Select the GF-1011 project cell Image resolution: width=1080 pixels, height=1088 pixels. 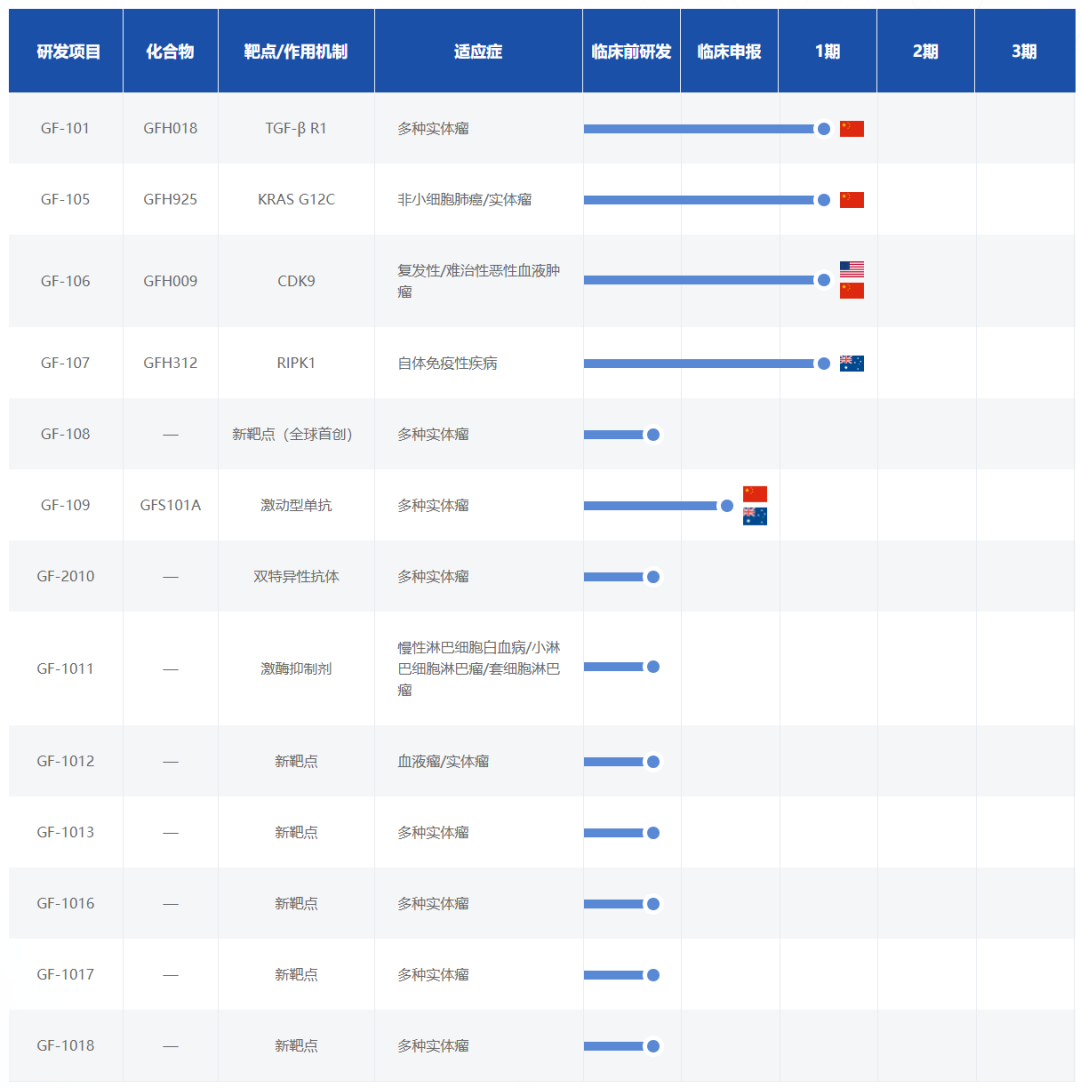[65, 669]
